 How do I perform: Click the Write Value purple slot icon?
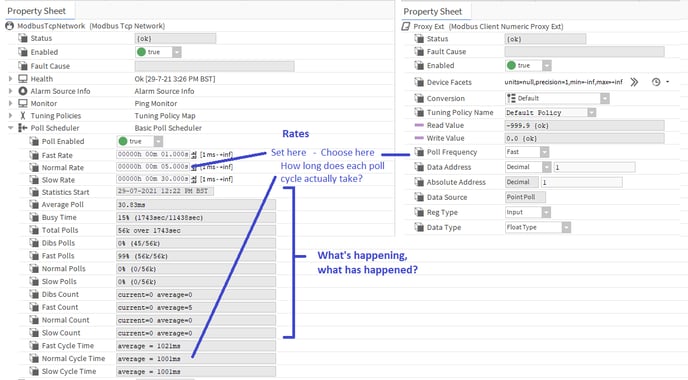419,138
